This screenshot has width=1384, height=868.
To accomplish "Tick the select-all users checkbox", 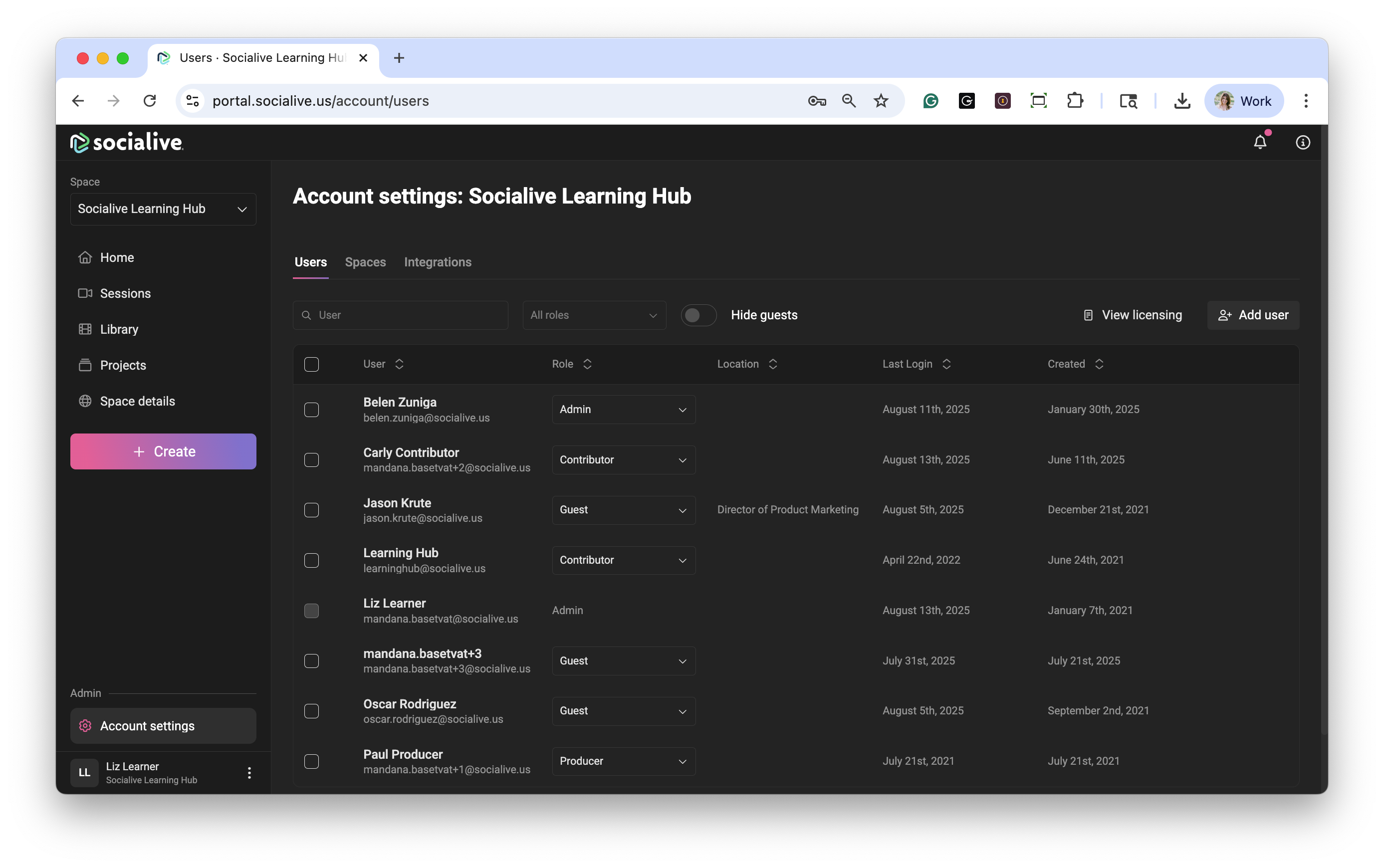I will coord(311,364).
